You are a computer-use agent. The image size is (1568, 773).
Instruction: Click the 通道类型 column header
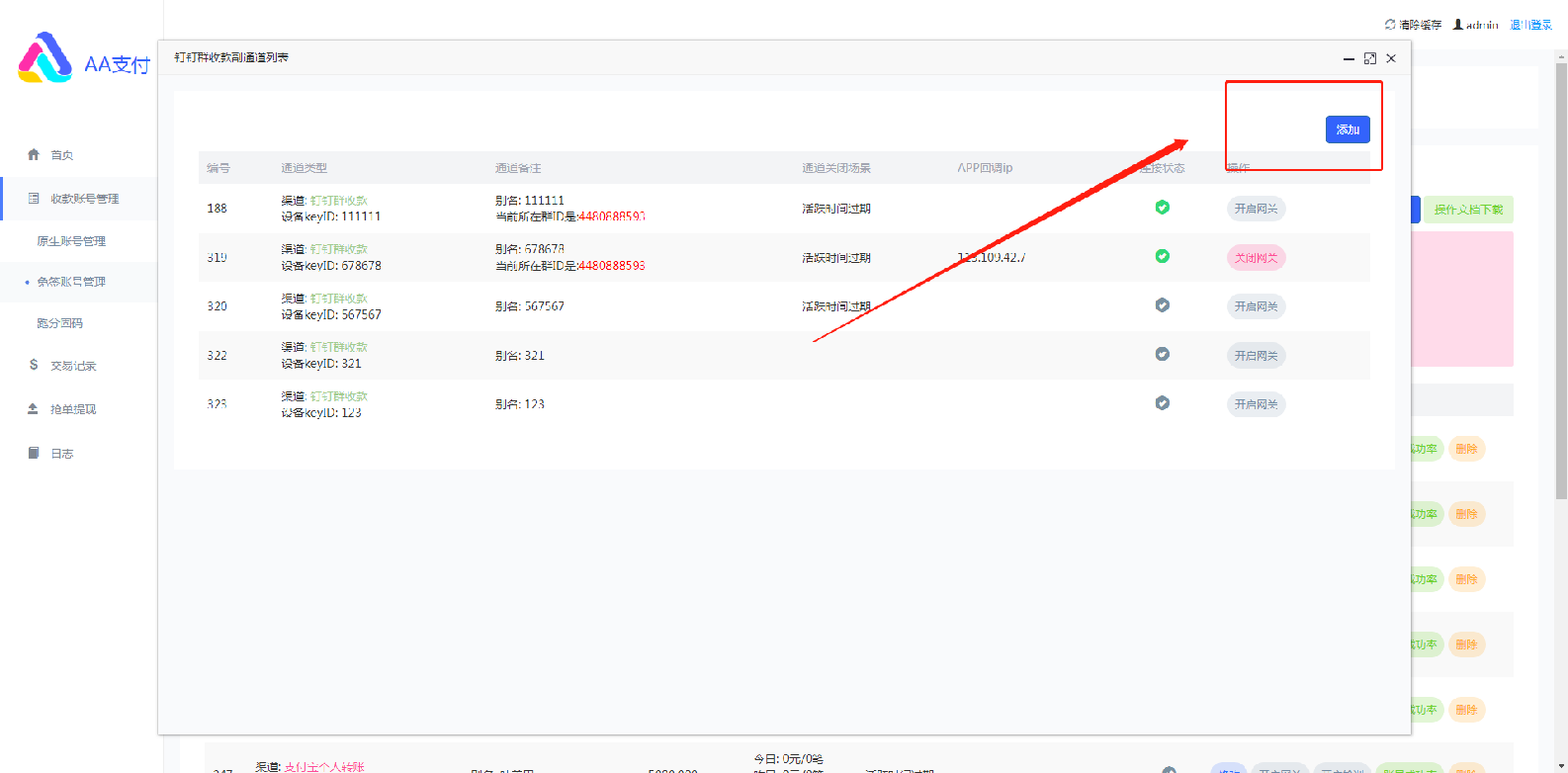[304, 168]
